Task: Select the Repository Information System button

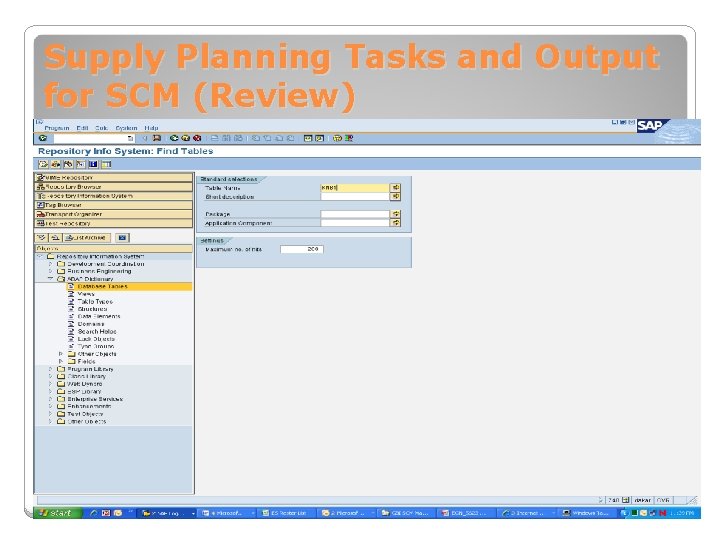Action: [114, 196]
